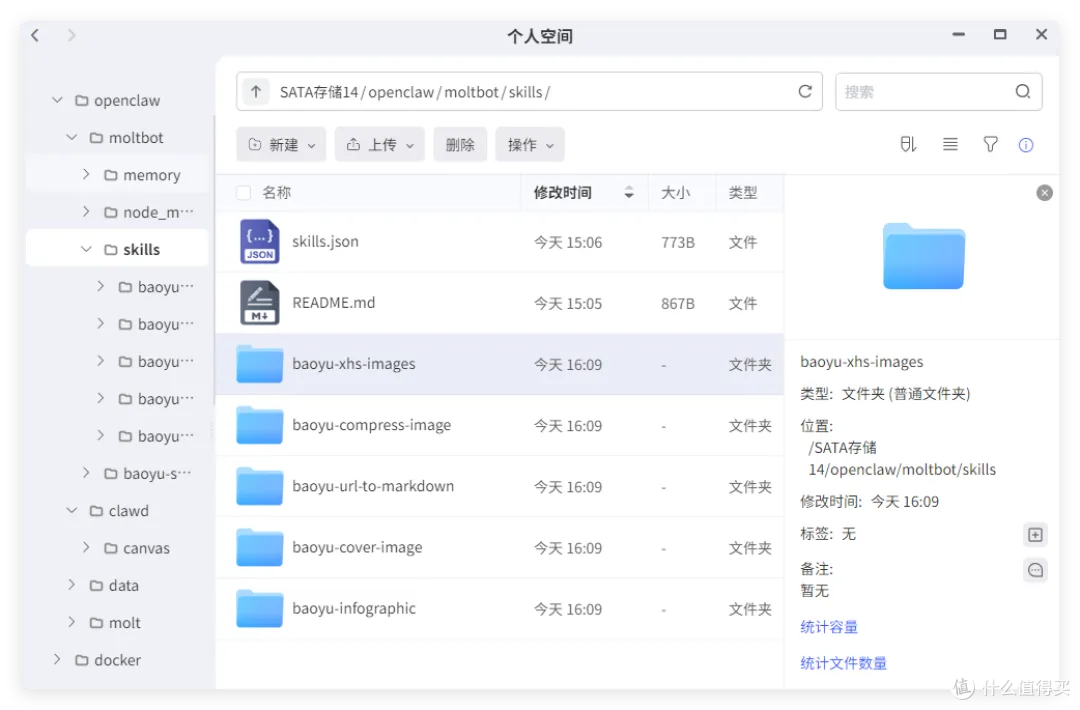Close the details panel
Image resolution: width=1080 pixels, height=710 pixels.
pyautogui.click(x=1044, y=193)
